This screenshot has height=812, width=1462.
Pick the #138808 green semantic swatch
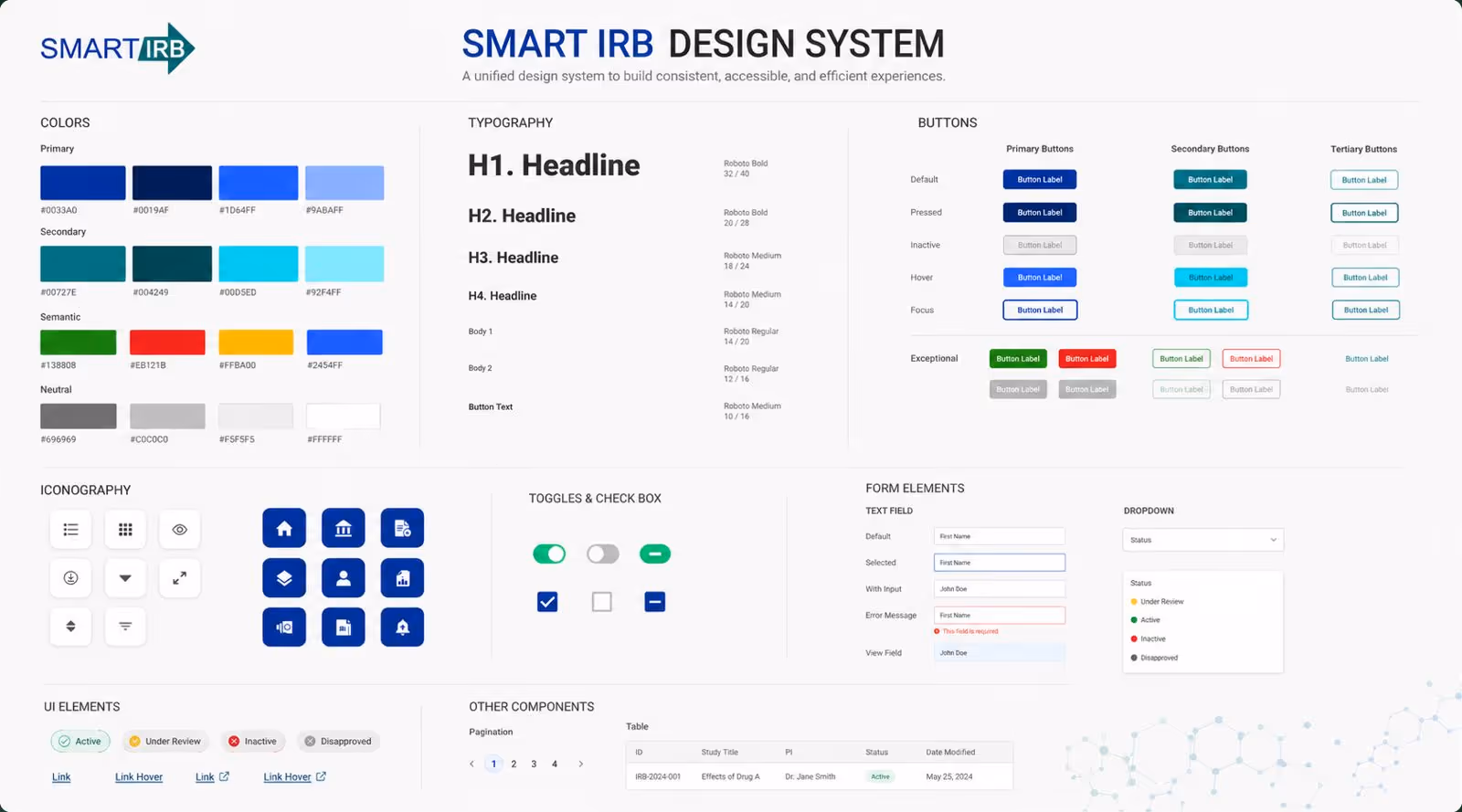(x=79, y=343)
